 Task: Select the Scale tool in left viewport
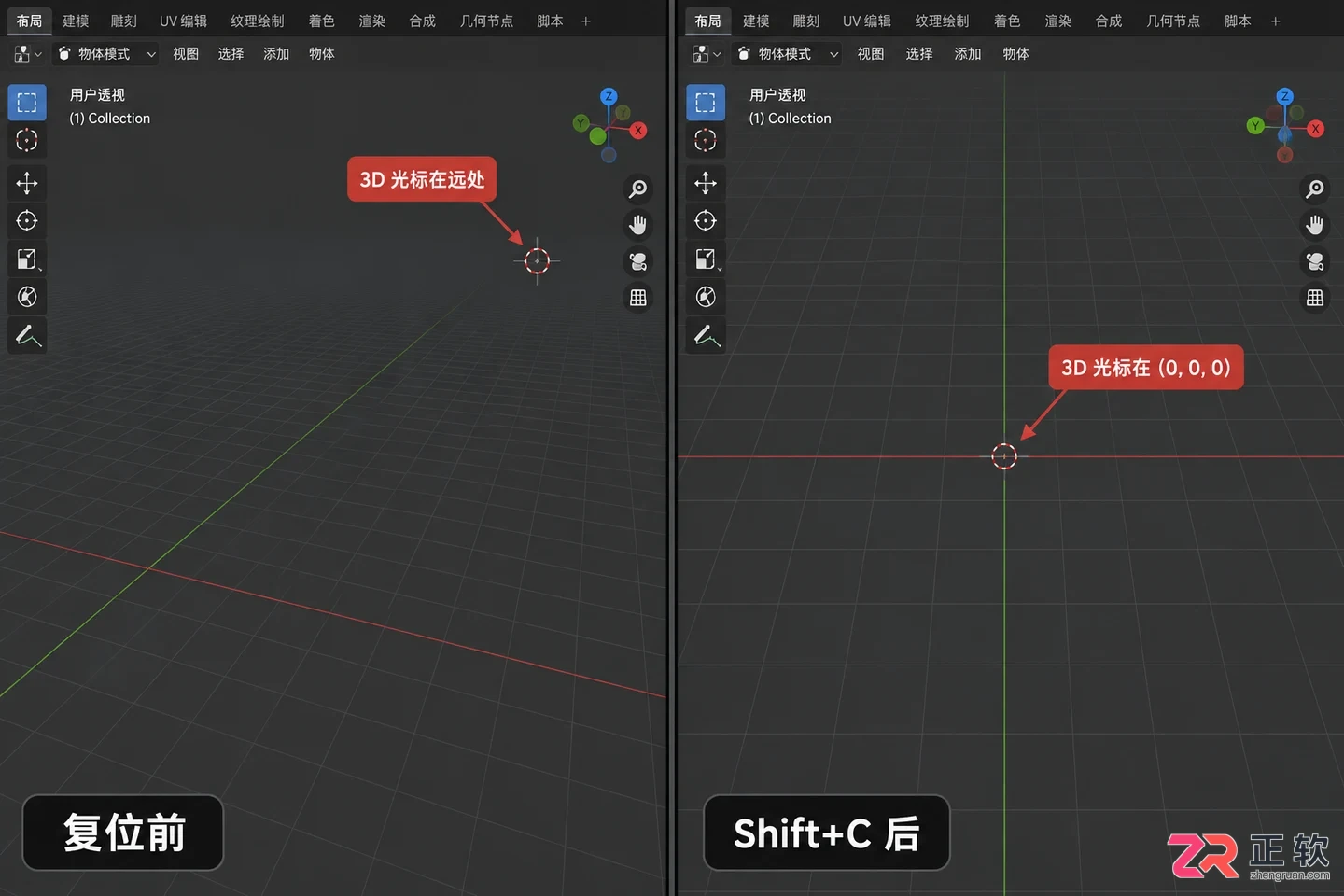click(x=27, y=259)
